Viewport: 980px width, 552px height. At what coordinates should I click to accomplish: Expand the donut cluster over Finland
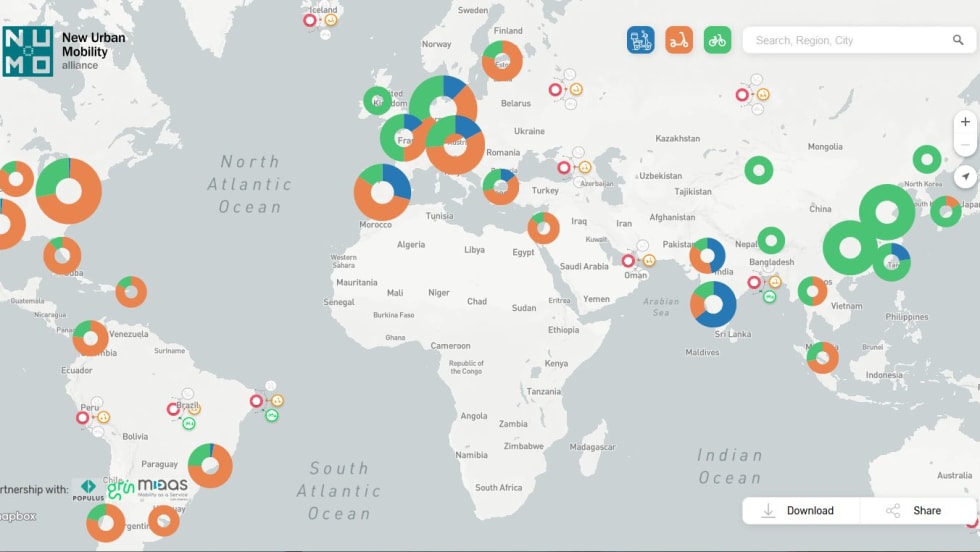click(502, 61)
